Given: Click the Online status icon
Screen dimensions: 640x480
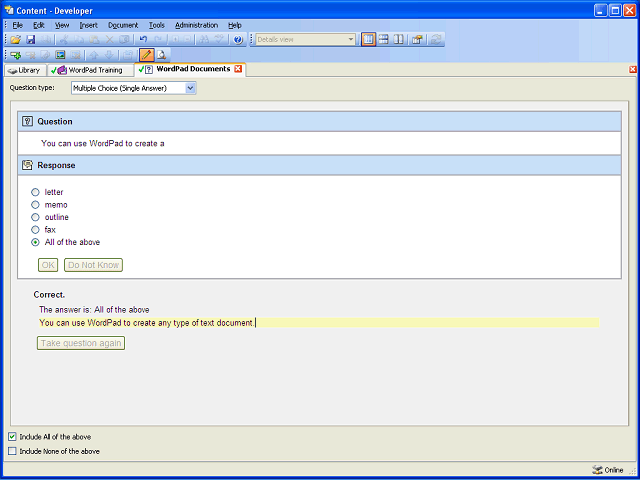Looking at the screenshot, I should 597,470.
